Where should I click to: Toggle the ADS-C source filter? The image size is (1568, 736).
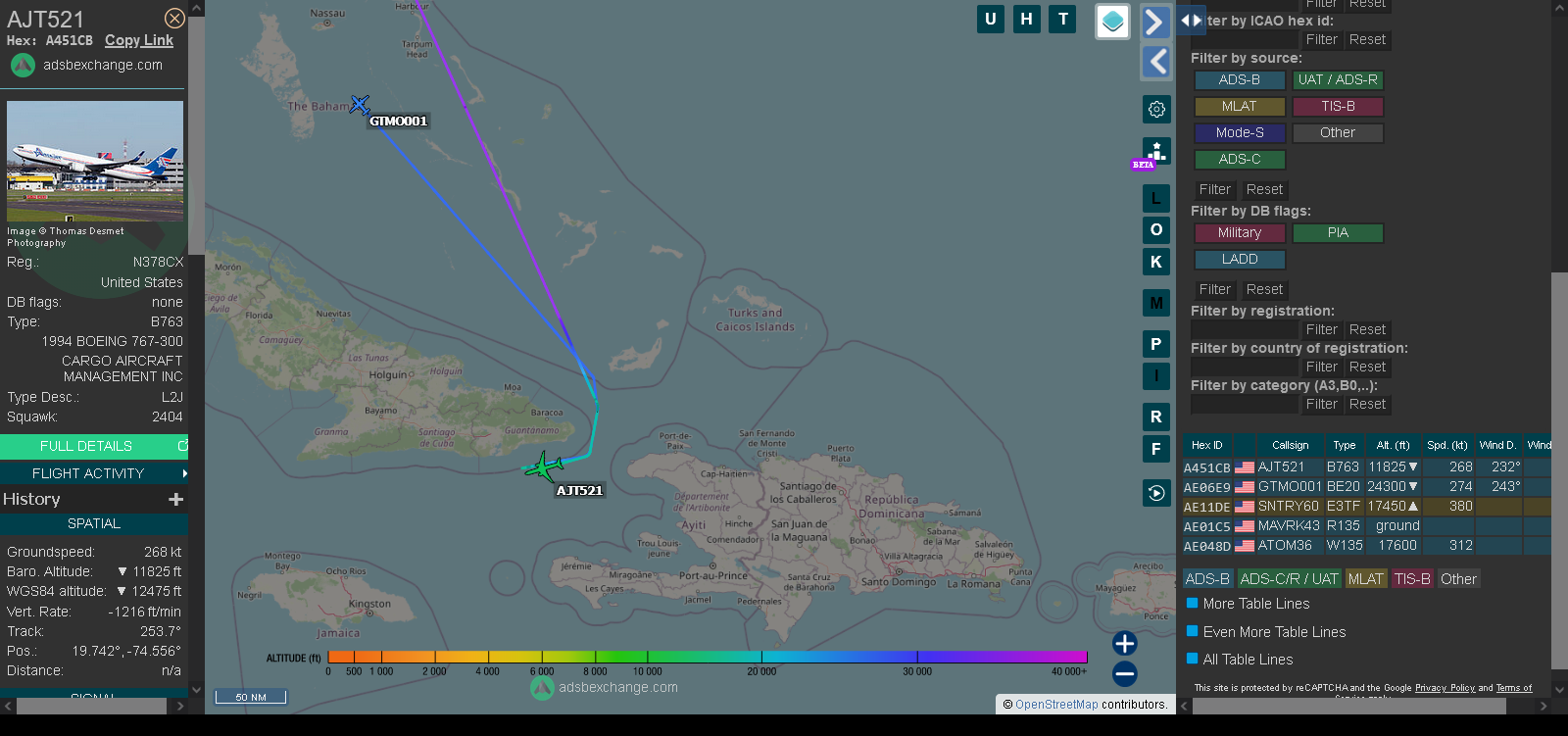1240,160
